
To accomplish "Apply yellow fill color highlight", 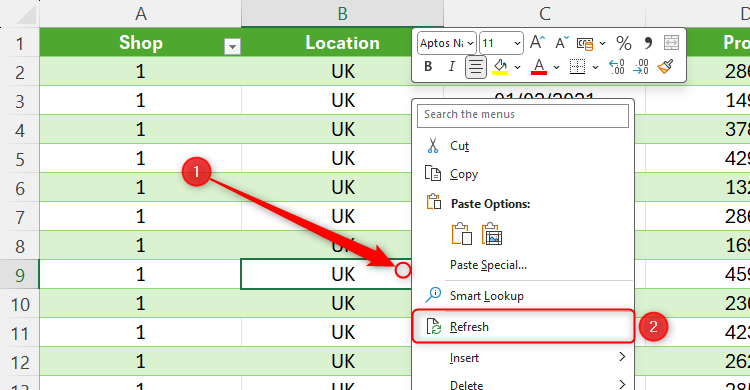I will (x=500, y=67).
